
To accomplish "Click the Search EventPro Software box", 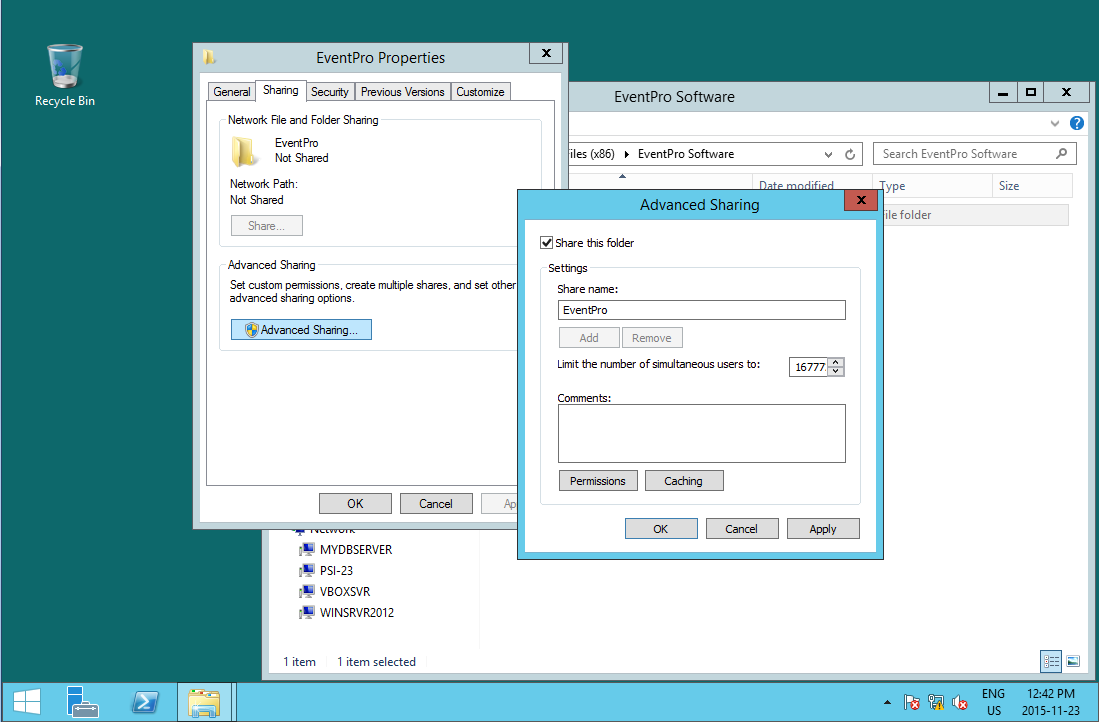I will click(x=974, y=154).
